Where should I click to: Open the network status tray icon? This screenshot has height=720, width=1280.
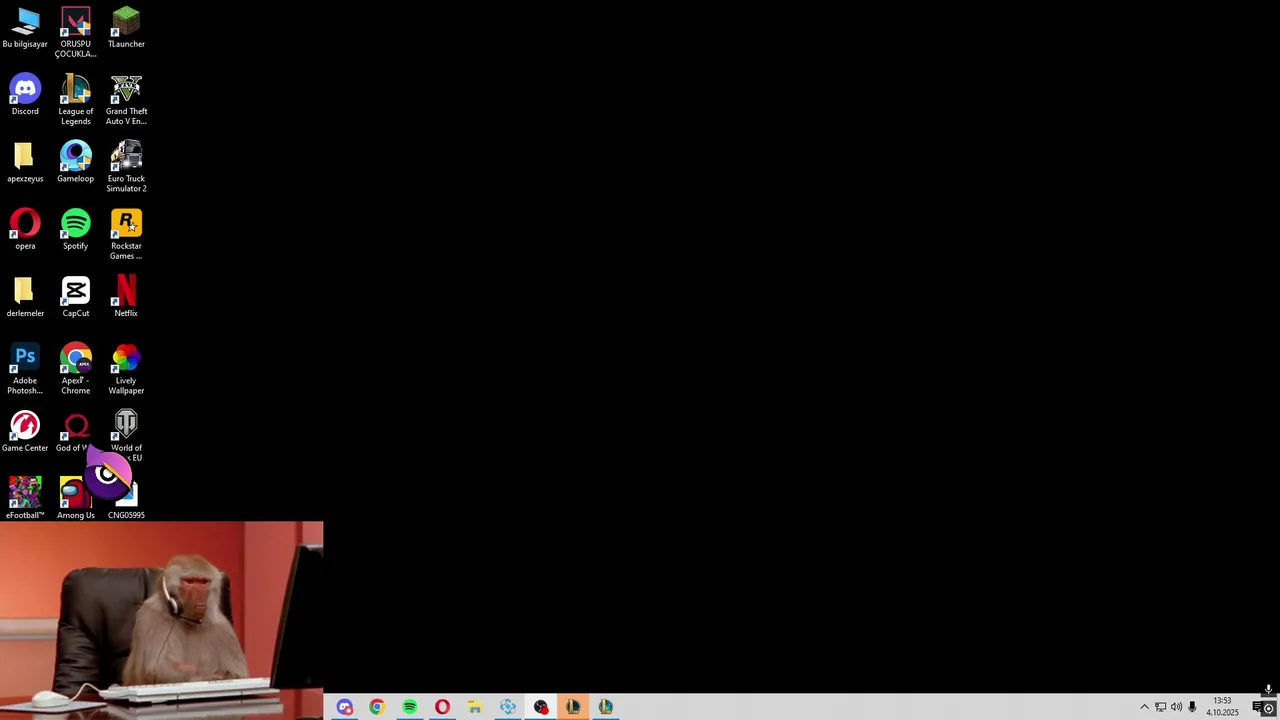[x=1160, y=707]
